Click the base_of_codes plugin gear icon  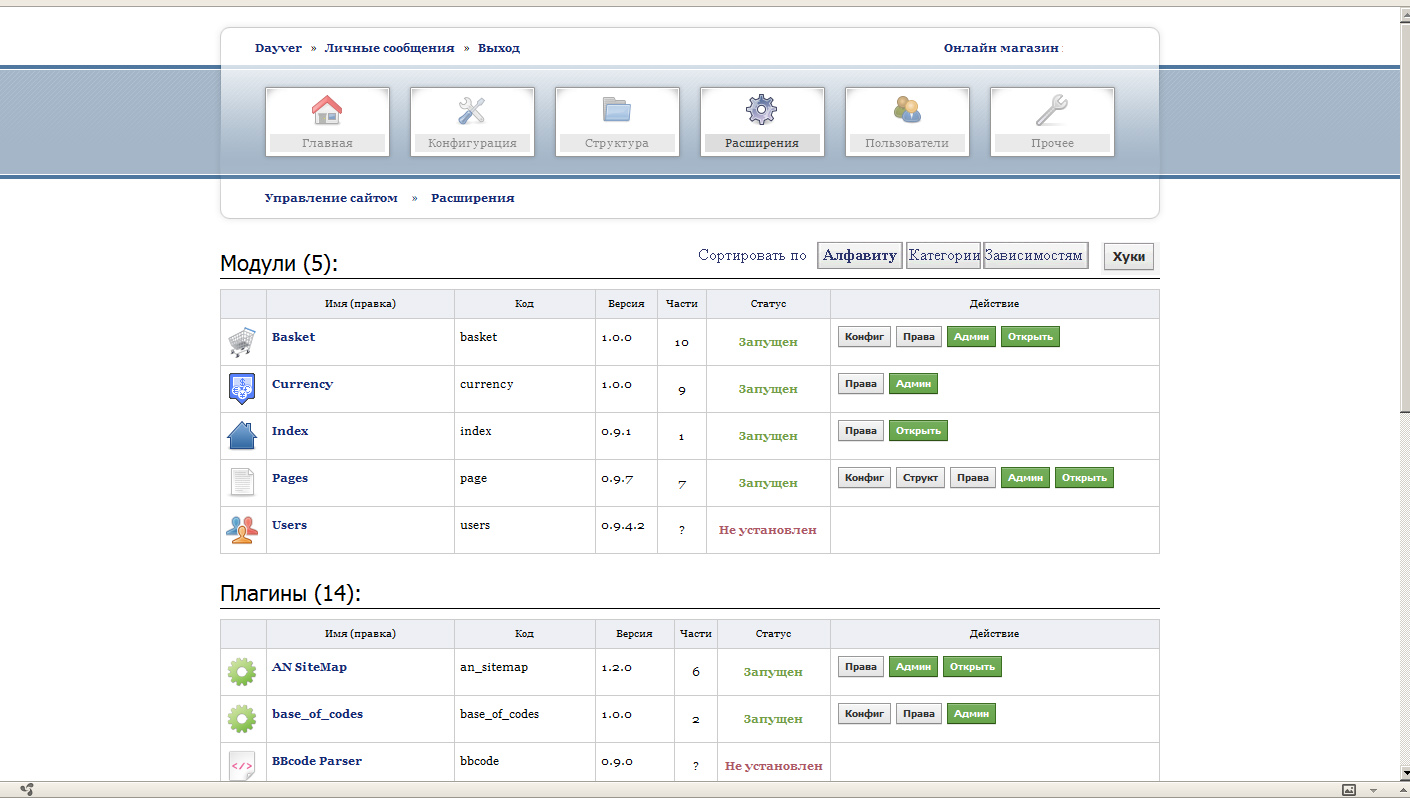click(x=242, y=719)
